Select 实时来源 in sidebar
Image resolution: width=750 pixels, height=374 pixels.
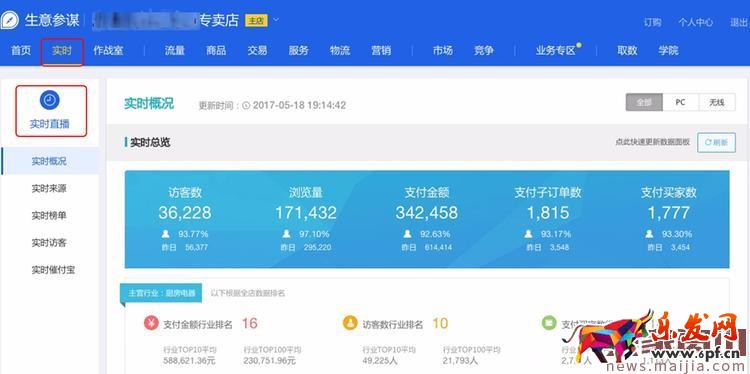(x=49, y=188)
